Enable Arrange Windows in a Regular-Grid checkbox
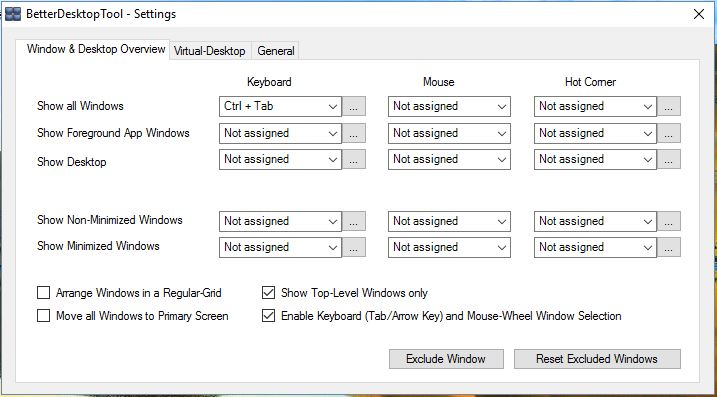This screenshot has height=397, width=717. click(43, 293)
